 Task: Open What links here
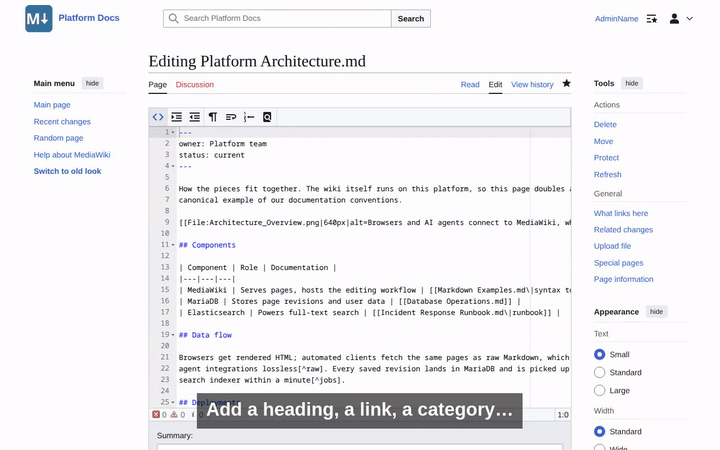(621, 213)
